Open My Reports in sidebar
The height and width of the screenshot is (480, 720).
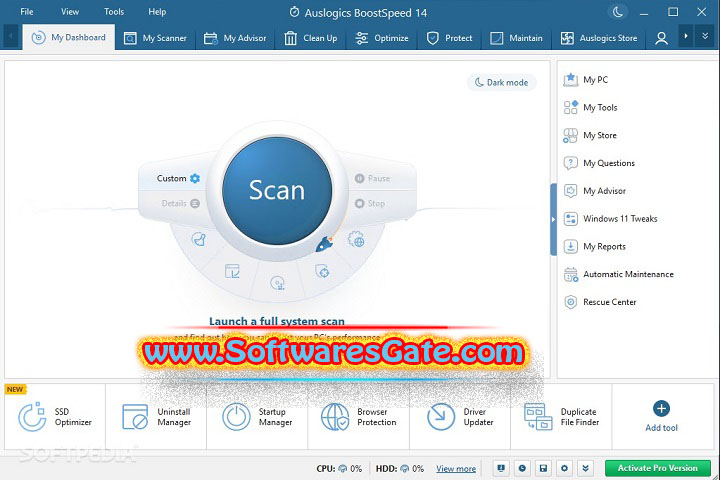click(x=595, y=247)
